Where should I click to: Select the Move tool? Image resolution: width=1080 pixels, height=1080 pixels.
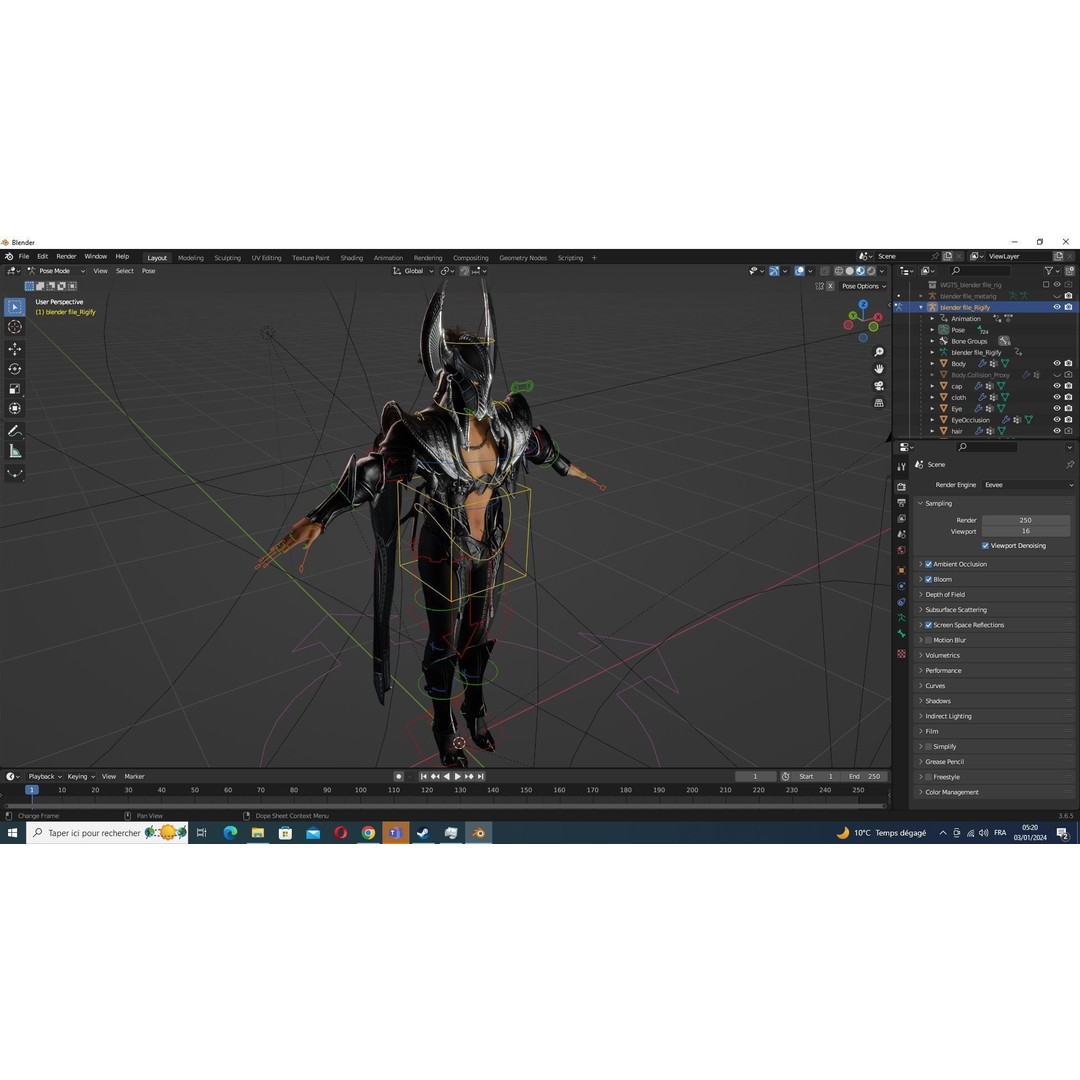pyautogui.click(x=14, y=349)
